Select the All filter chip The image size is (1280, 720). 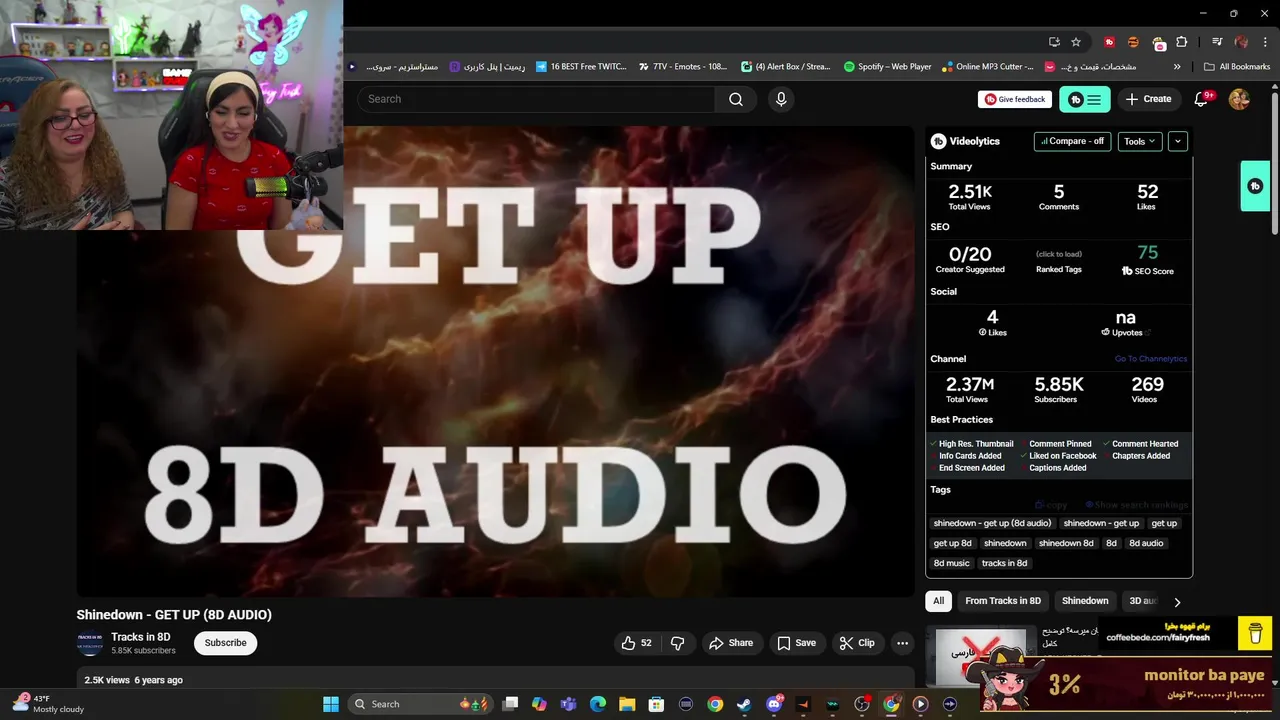point(938,601)
